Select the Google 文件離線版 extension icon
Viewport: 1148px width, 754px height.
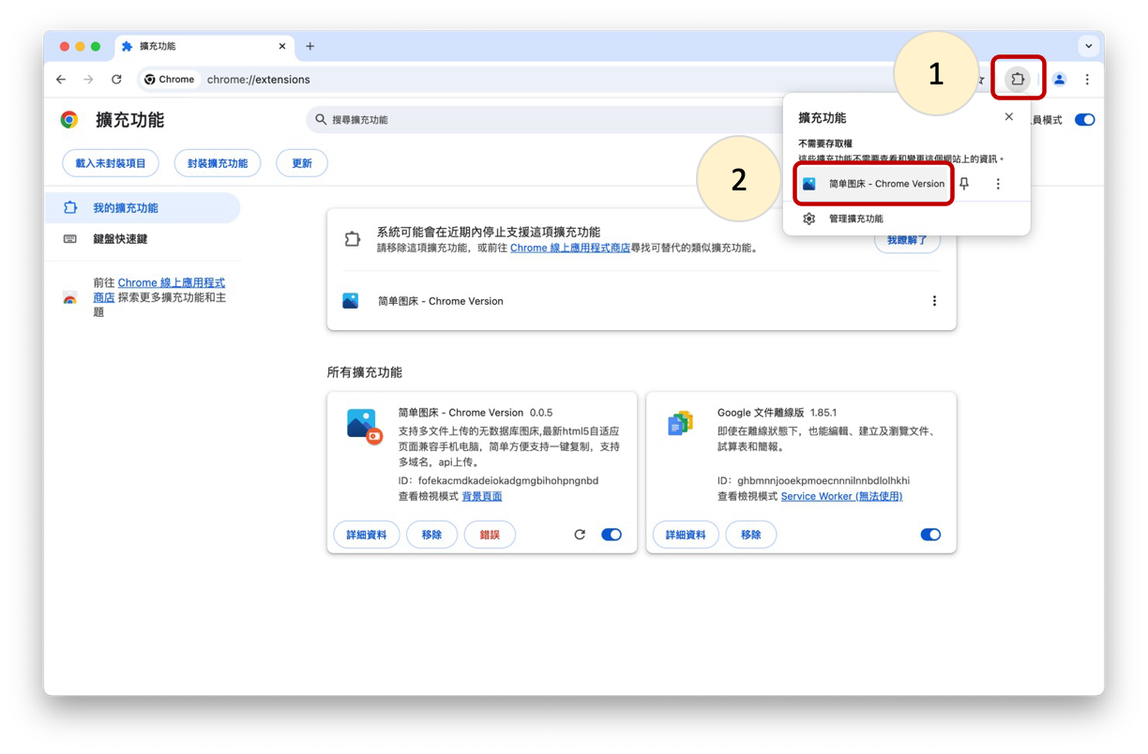[680, 424]
